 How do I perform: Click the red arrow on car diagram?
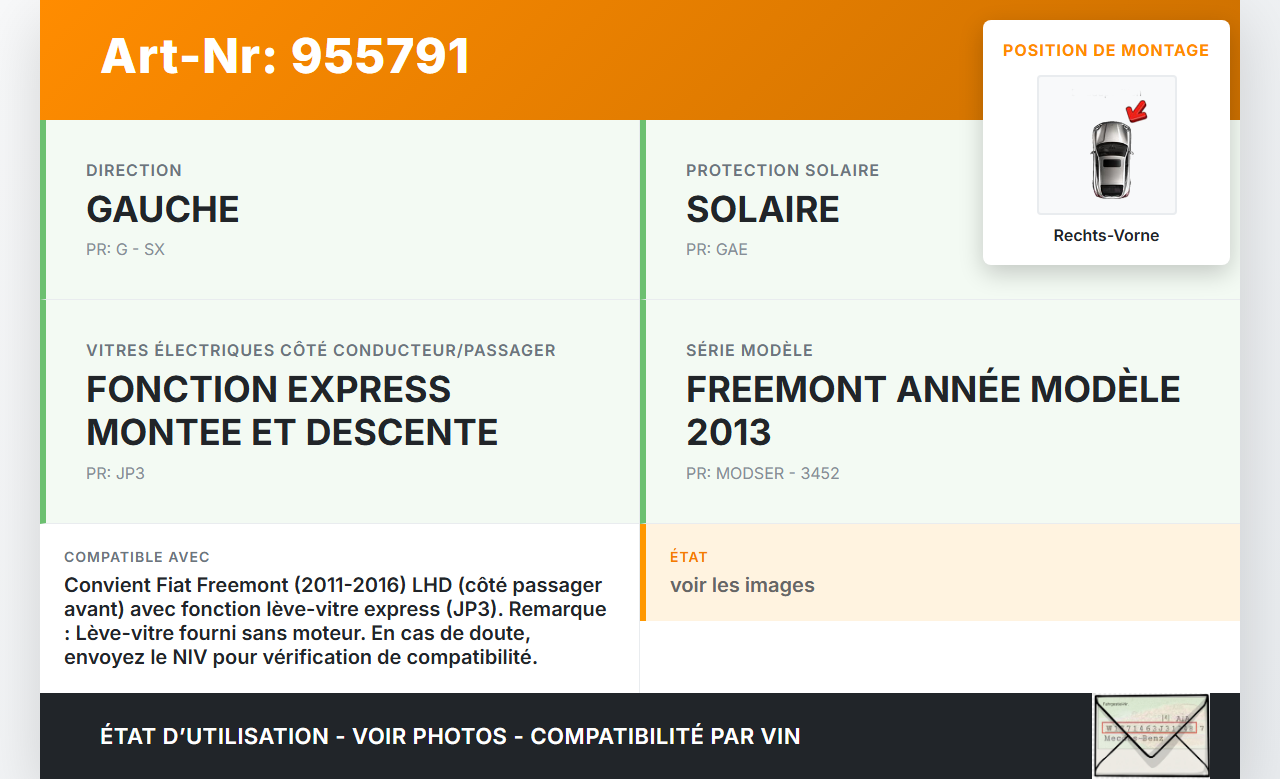1136,110
